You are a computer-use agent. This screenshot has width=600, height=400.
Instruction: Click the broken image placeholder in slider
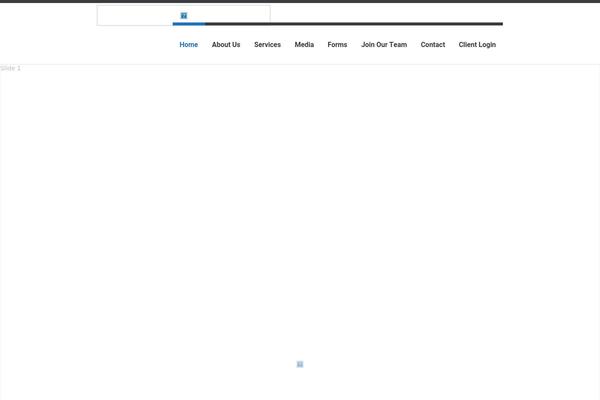(x=300, y=364)
